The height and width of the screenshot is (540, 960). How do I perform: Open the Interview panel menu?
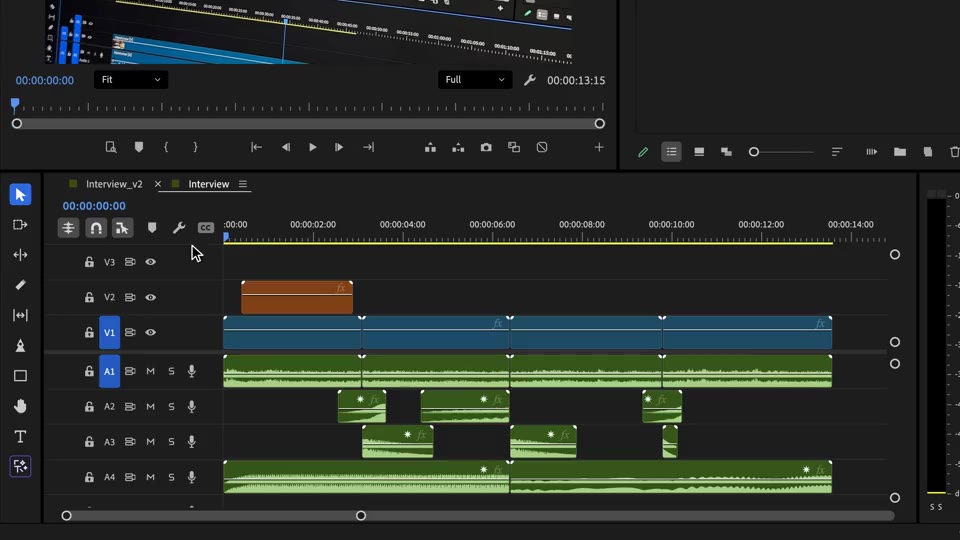click(x=243, y=184)
